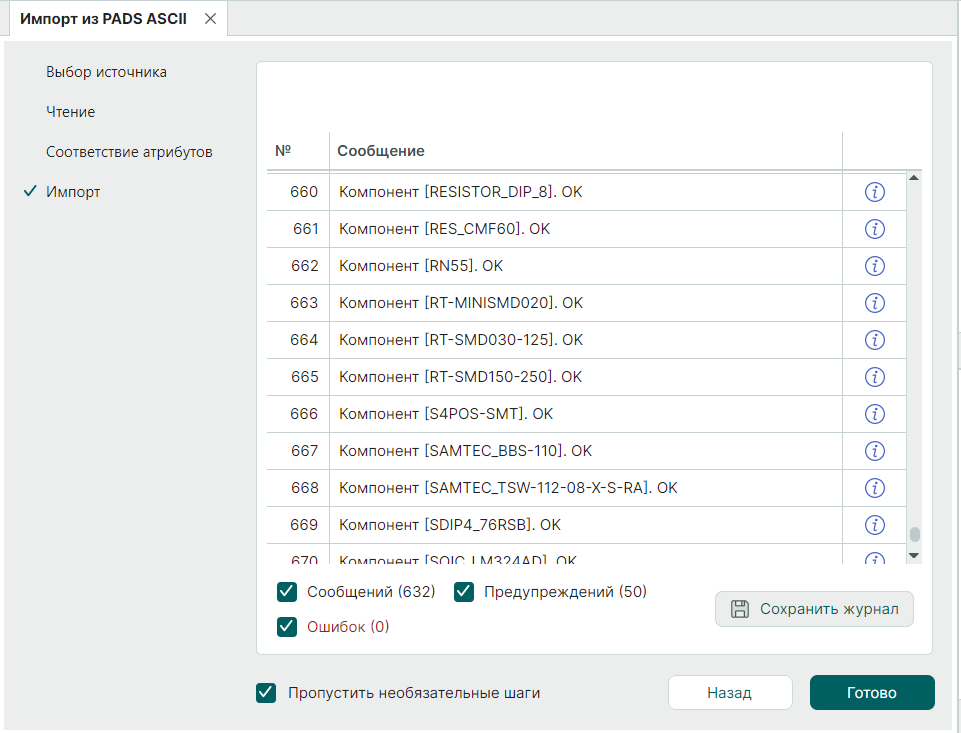Toggle the Предупреждений (50) checkbox
The width and height of the screenshot is (961, 733).
tap(464, 592)
